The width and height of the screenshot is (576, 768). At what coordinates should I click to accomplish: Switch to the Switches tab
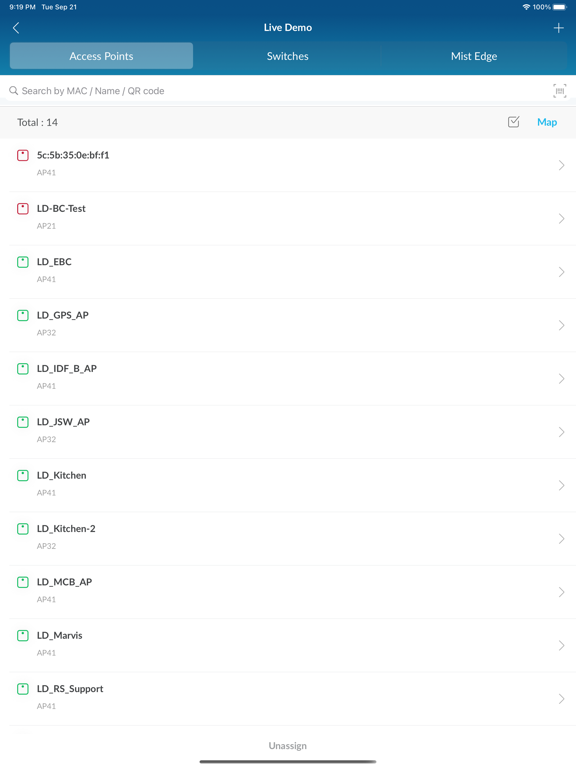(288, 56)
